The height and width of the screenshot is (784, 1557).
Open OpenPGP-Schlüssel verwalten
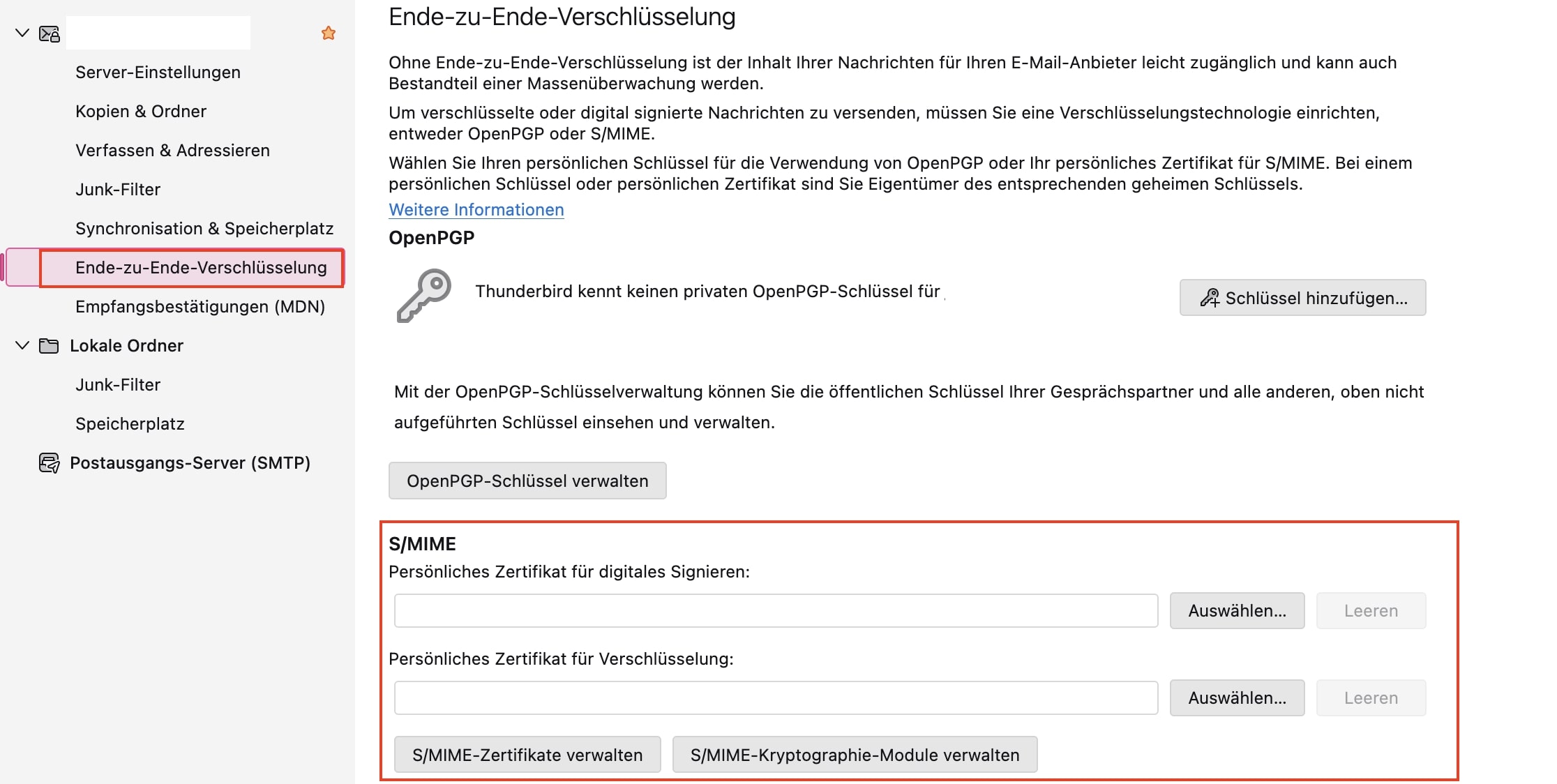click(527, 481)
